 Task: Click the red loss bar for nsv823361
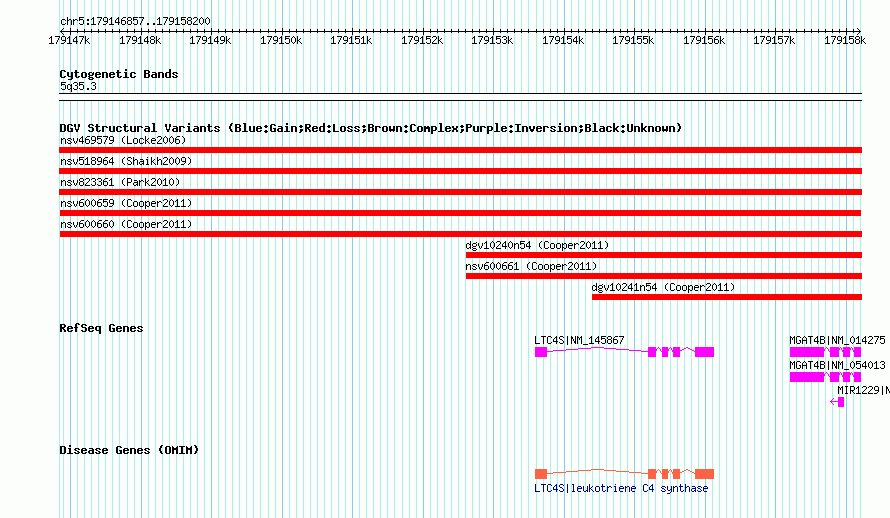pos(460,192)
